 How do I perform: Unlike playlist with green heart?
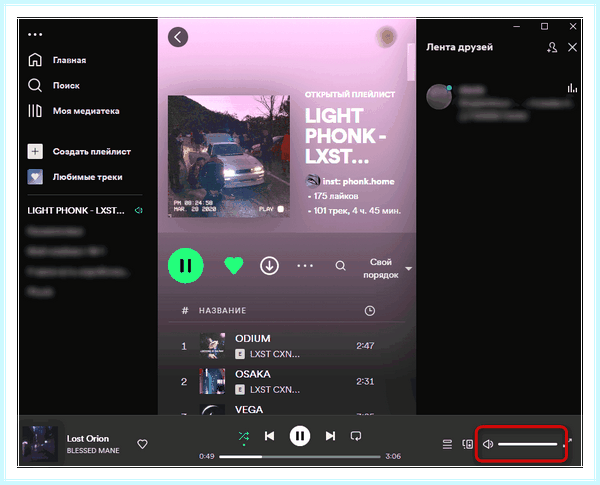(x=233, y=266)
